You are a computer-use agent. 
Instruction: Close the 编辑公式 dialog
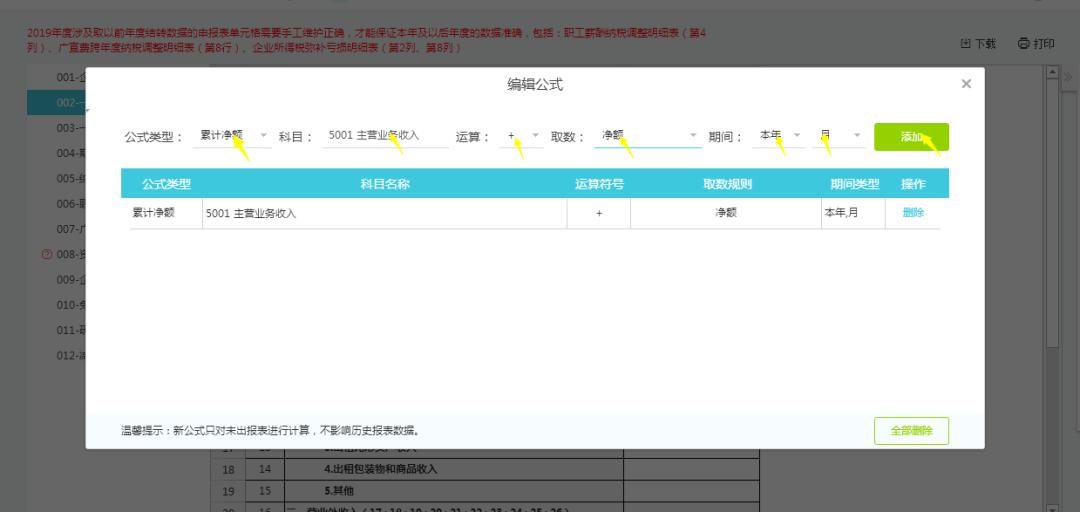click(966, 84)
